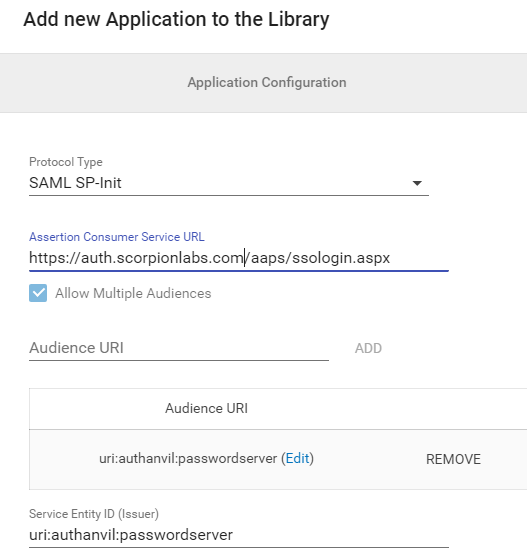This screenshot has width=527, height=549.
Task: Remove the uri:authanvil:passwordserver audience entry
Action: point(453,459)
